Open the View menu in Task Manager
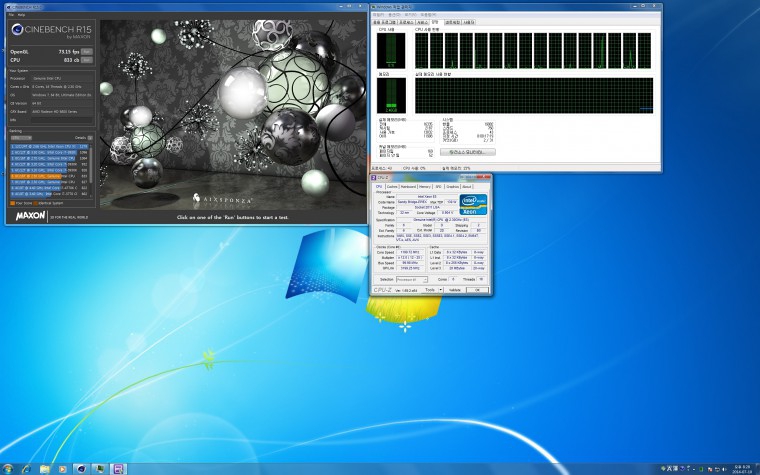The image size is (760, 475). pyautogui.click(x=410, y=15)
